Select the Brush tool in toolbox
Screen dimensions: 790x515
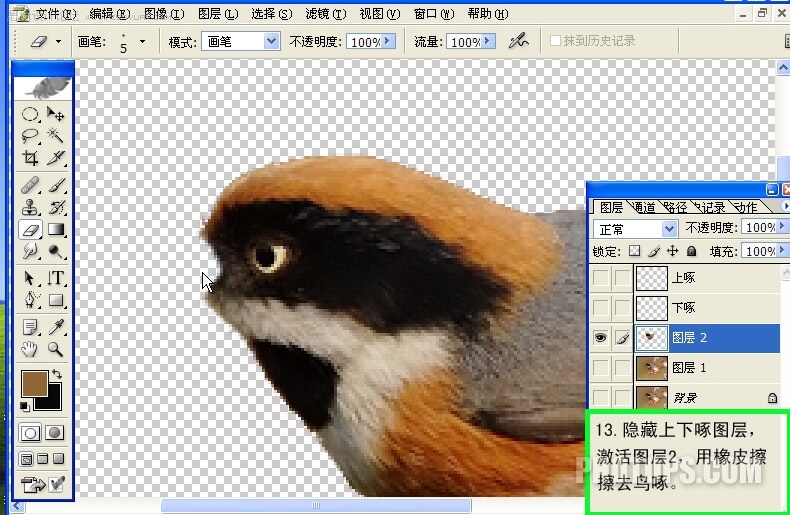click(55, 185)
